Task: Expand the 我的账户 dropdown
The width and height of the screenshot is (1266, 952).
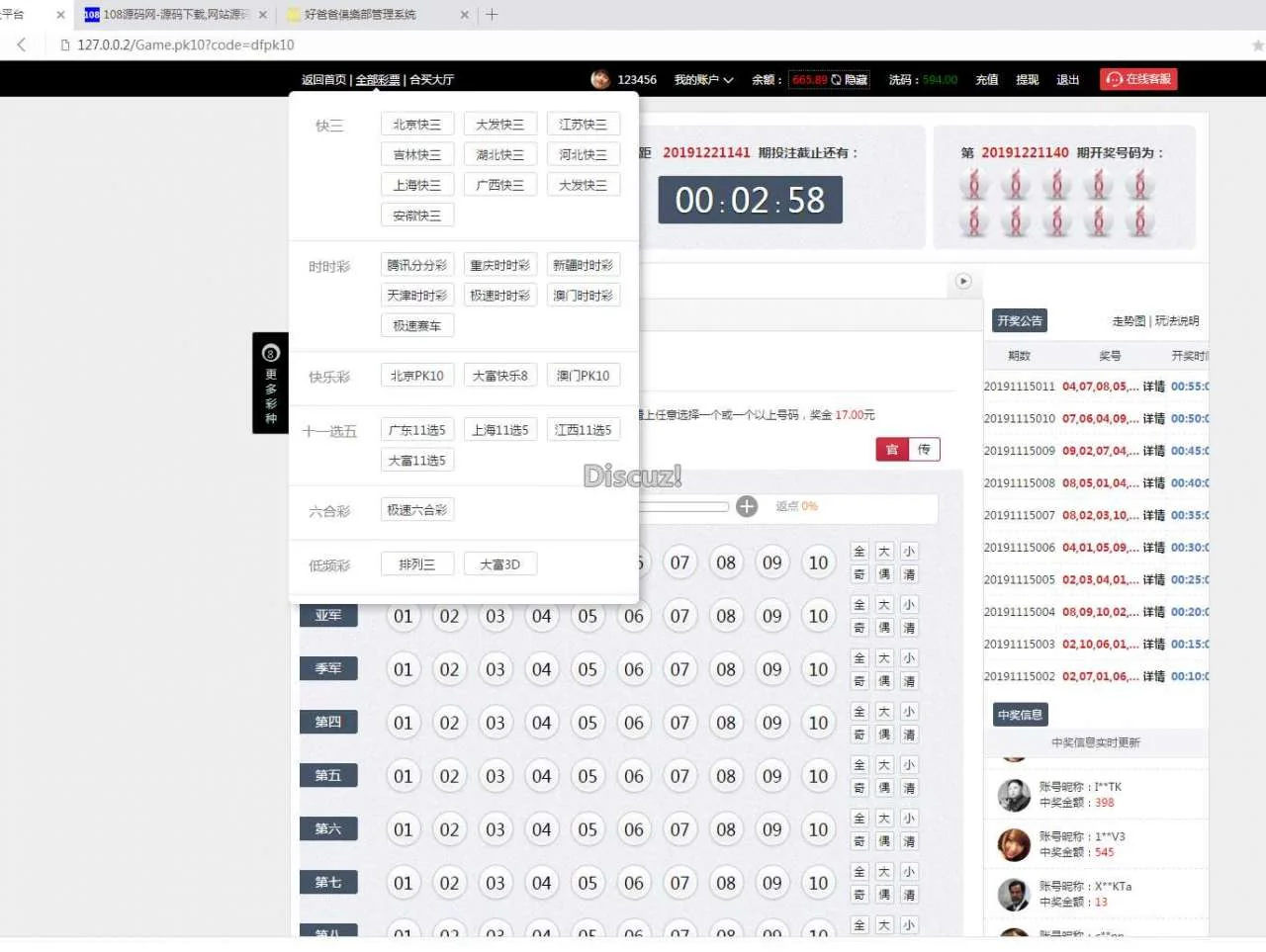Action: coord(703,80)
